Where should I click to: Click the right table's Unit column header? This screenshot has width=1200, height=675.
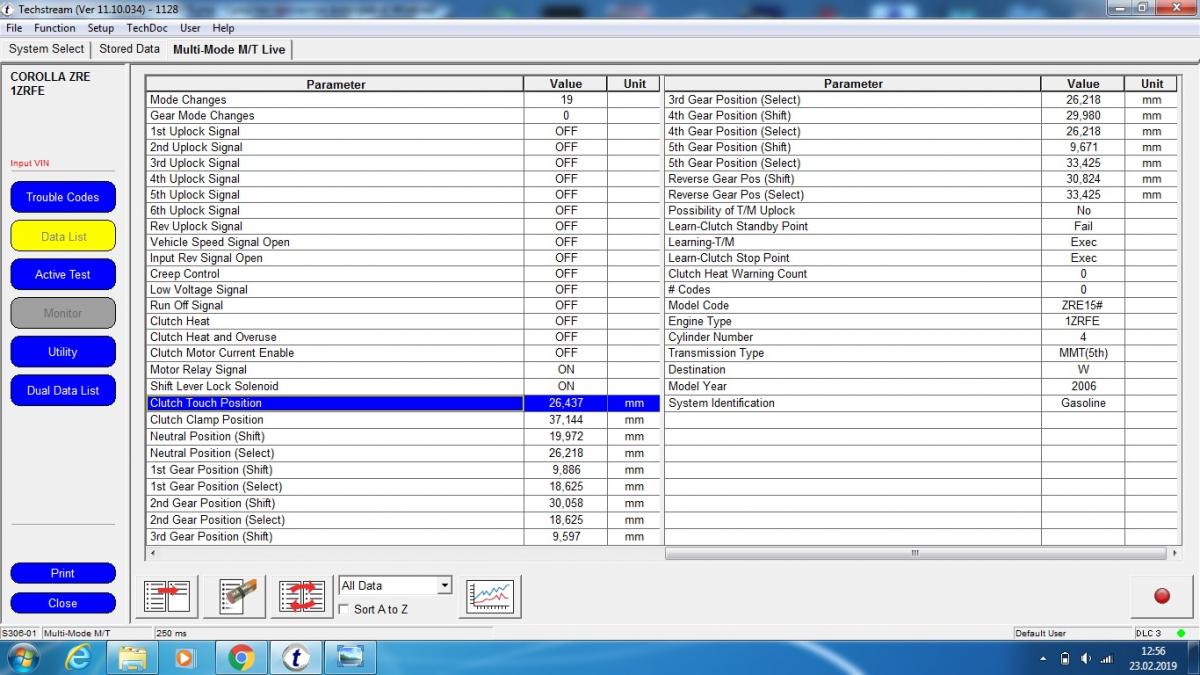pos(1152,84)
